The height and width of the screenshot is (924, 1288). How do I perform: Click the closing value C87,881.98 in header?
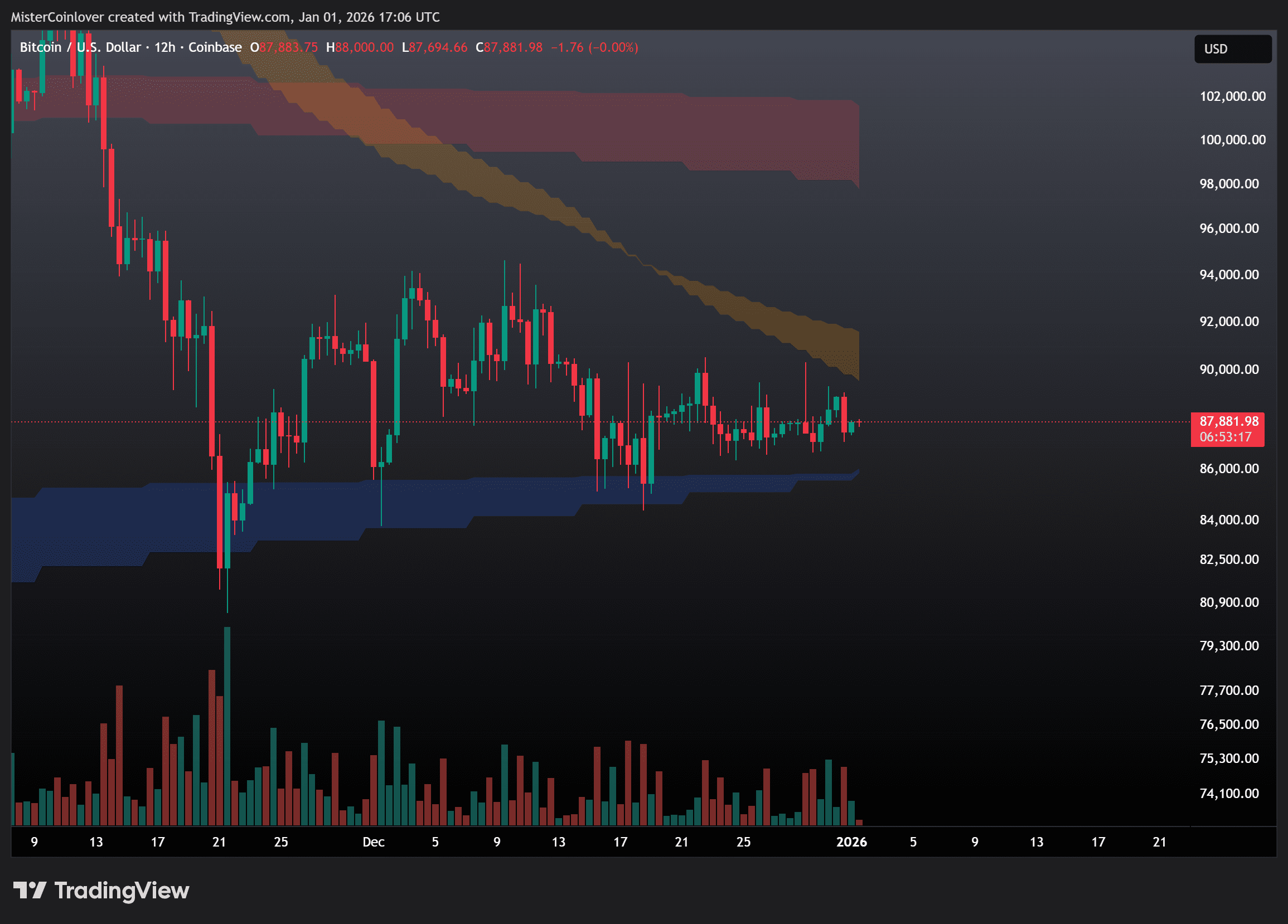[509, 47]
